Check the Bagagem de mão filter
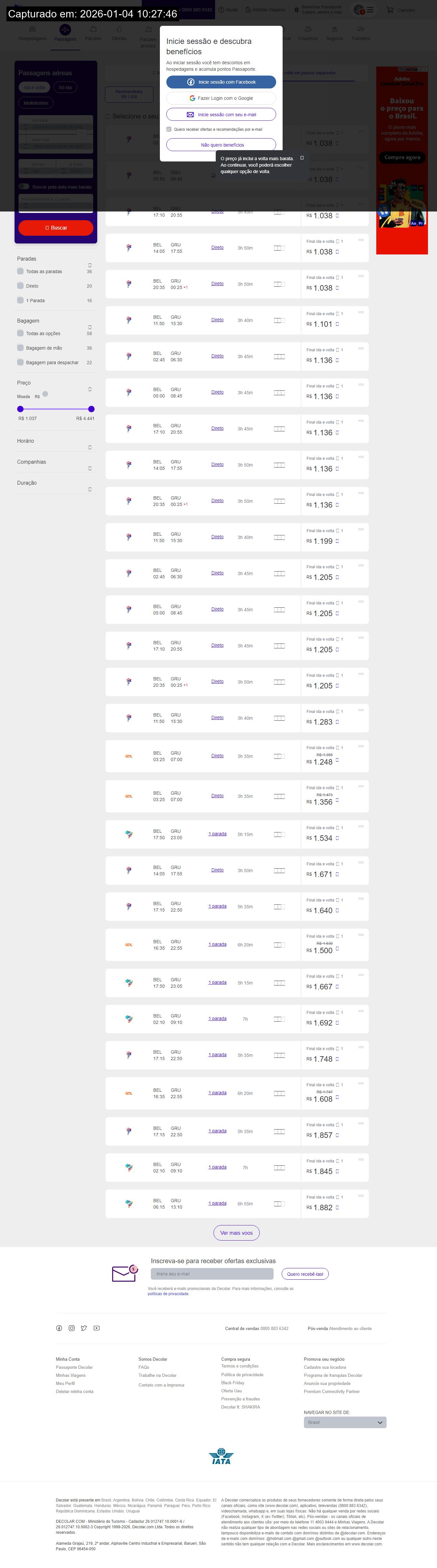Screen dimensions: 437x1568 [21, 347]
